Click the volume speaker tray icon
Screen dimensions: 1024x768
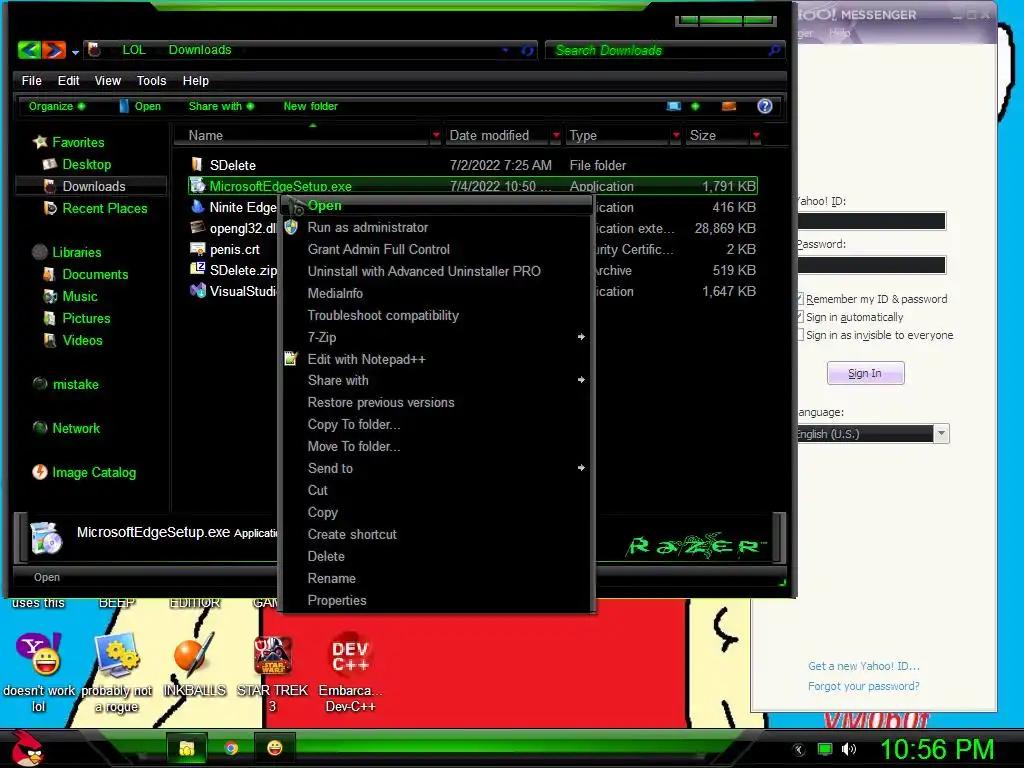[x=848, y=750]
